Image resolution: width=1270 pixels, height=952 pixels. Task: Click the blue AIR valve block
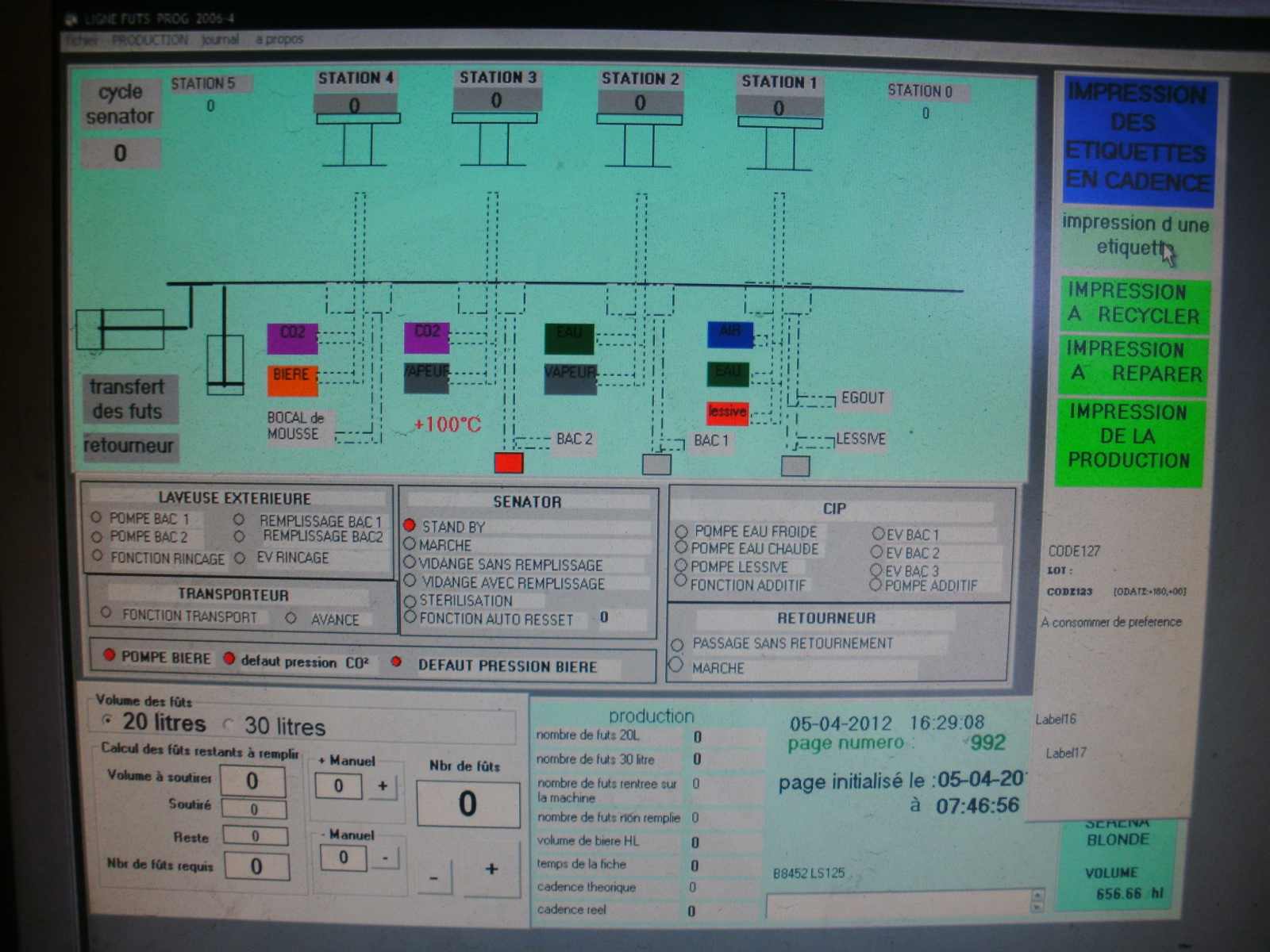point(729,334)
